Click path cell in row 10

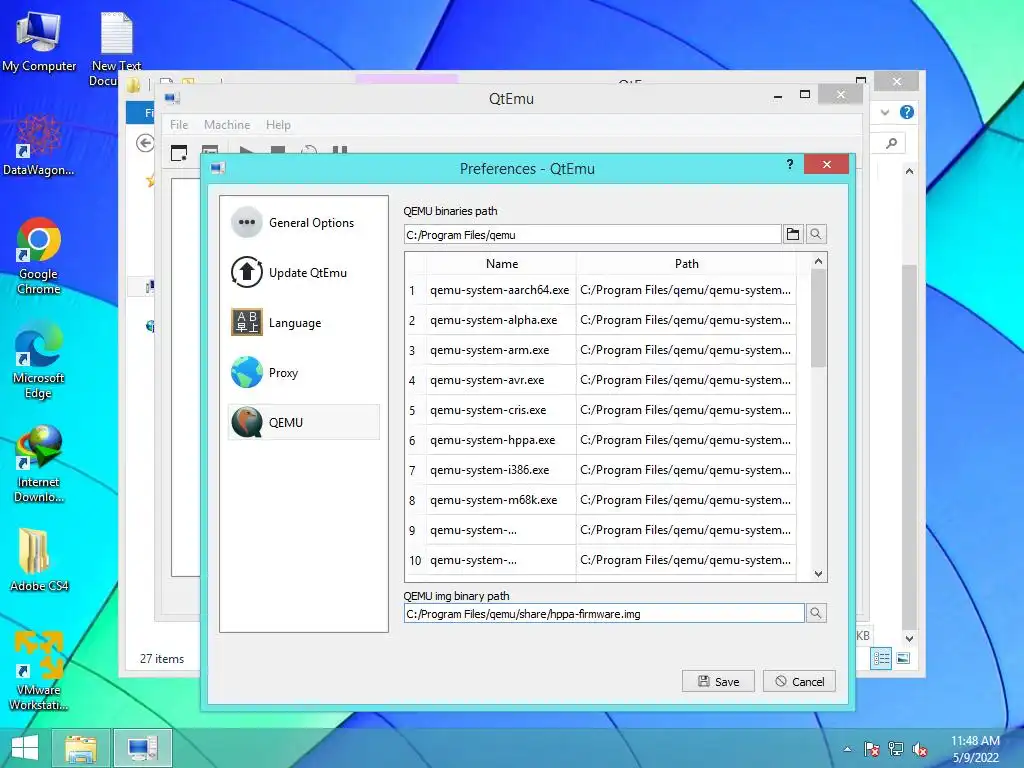(x=686, y=560)
